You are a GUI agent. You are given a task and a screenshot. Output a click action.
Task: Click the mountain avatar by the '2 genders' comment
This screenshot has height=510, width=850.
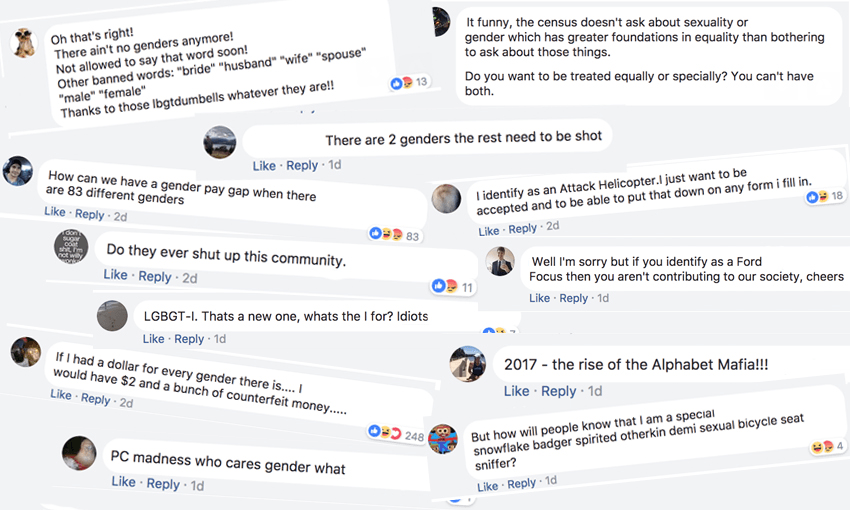[220, 142]
